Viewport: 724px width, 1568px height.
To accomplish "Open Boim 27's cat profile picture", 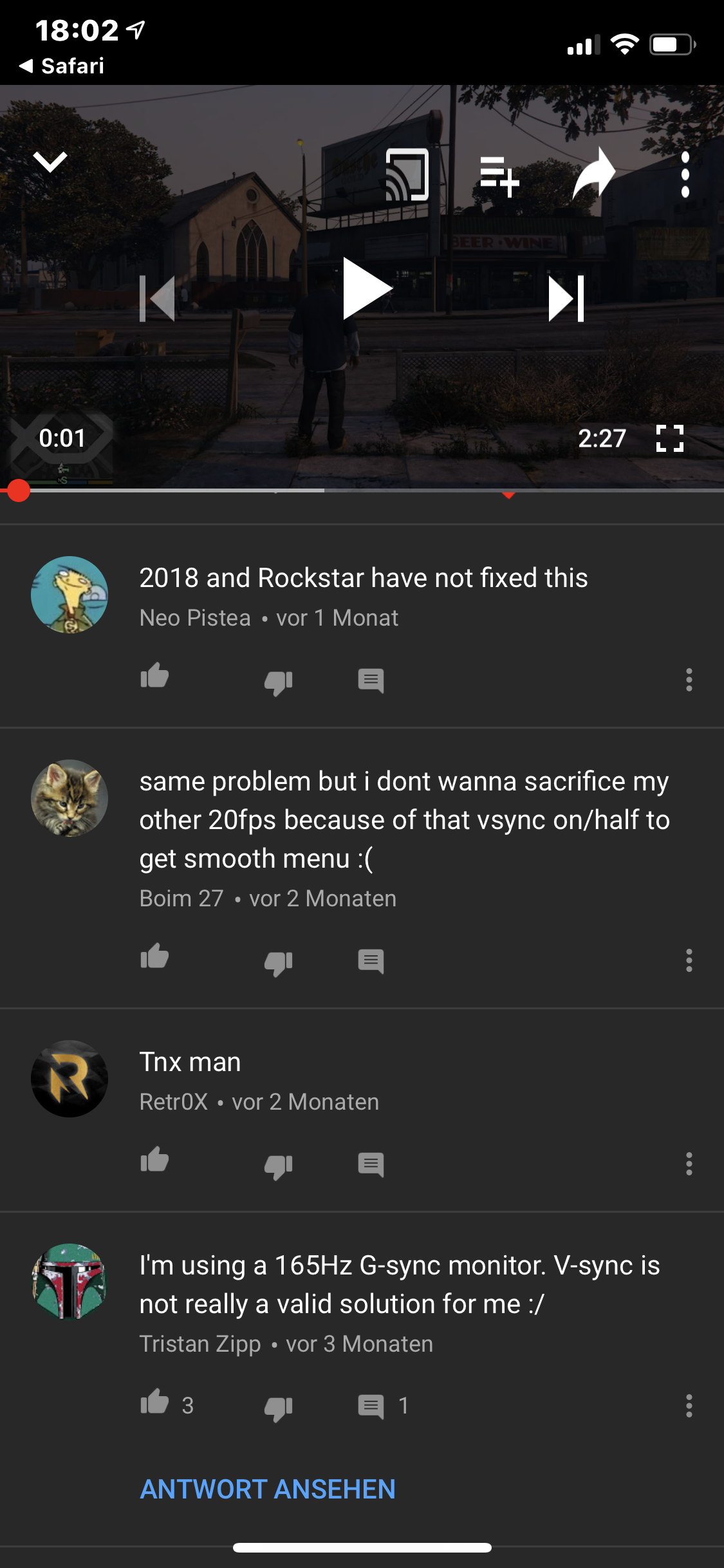I will click(x=70, y=798).
